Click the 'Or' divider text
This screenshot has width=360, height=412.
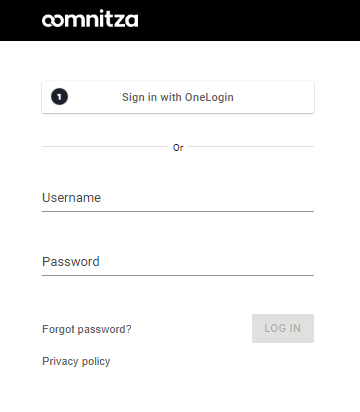point(178,147)
